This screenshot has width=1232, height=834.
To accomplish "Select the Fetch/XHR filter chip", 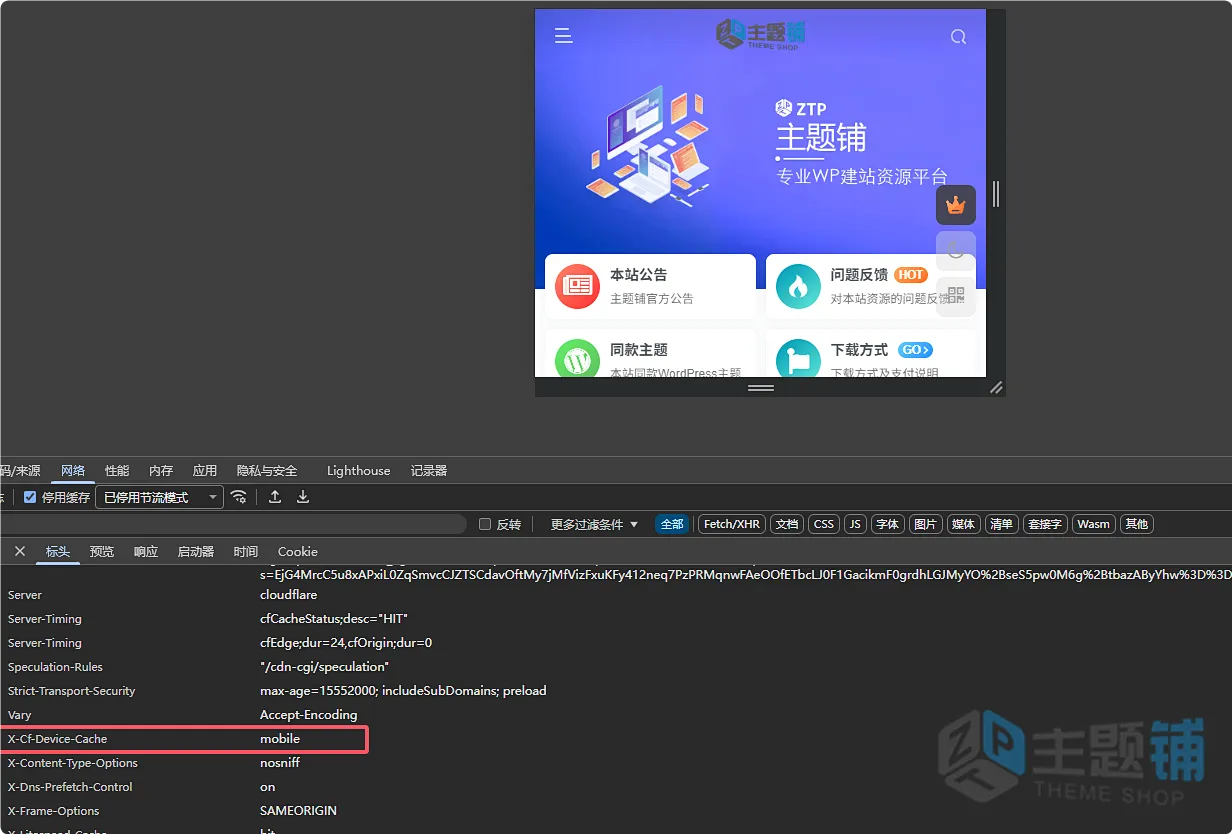I will 732,524.
